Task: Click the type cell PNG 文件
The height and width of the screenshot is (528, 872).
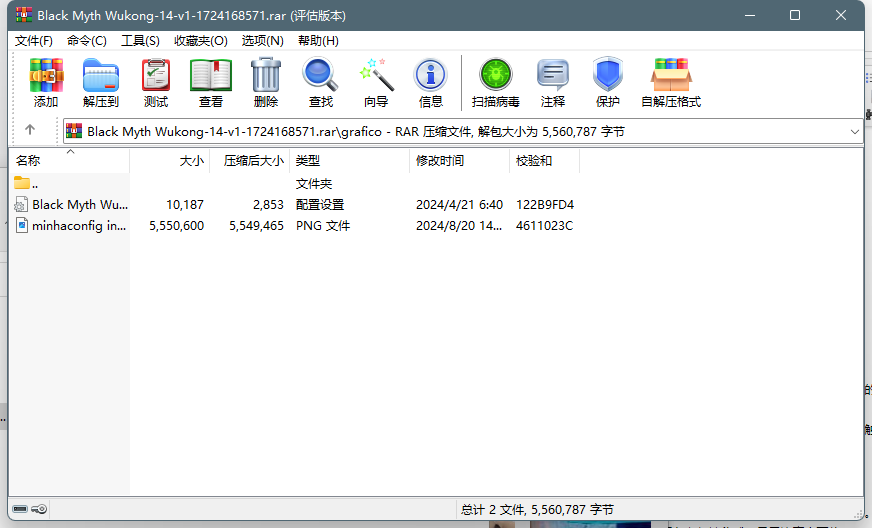Action: [323, 226]
